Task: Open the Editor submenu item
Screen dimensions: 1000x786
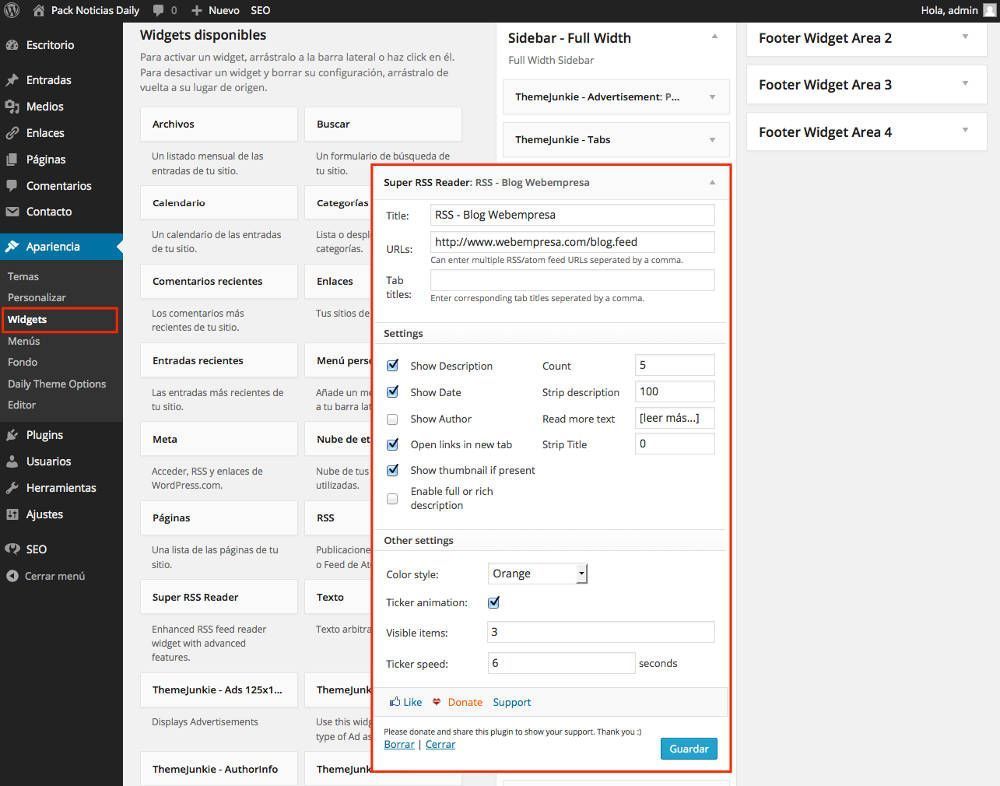Action: (22, 405)
